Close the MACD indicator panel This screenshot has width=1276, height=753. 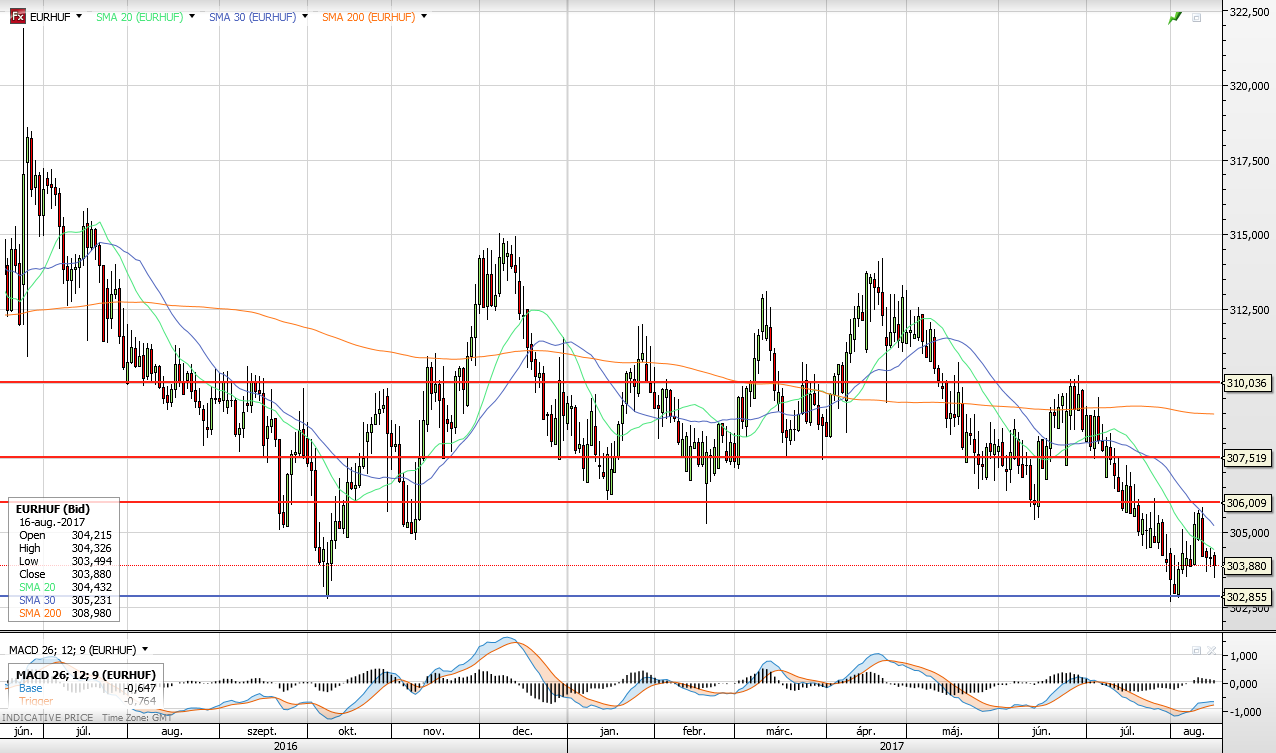pyautogui.click(x=1212, y=650)
